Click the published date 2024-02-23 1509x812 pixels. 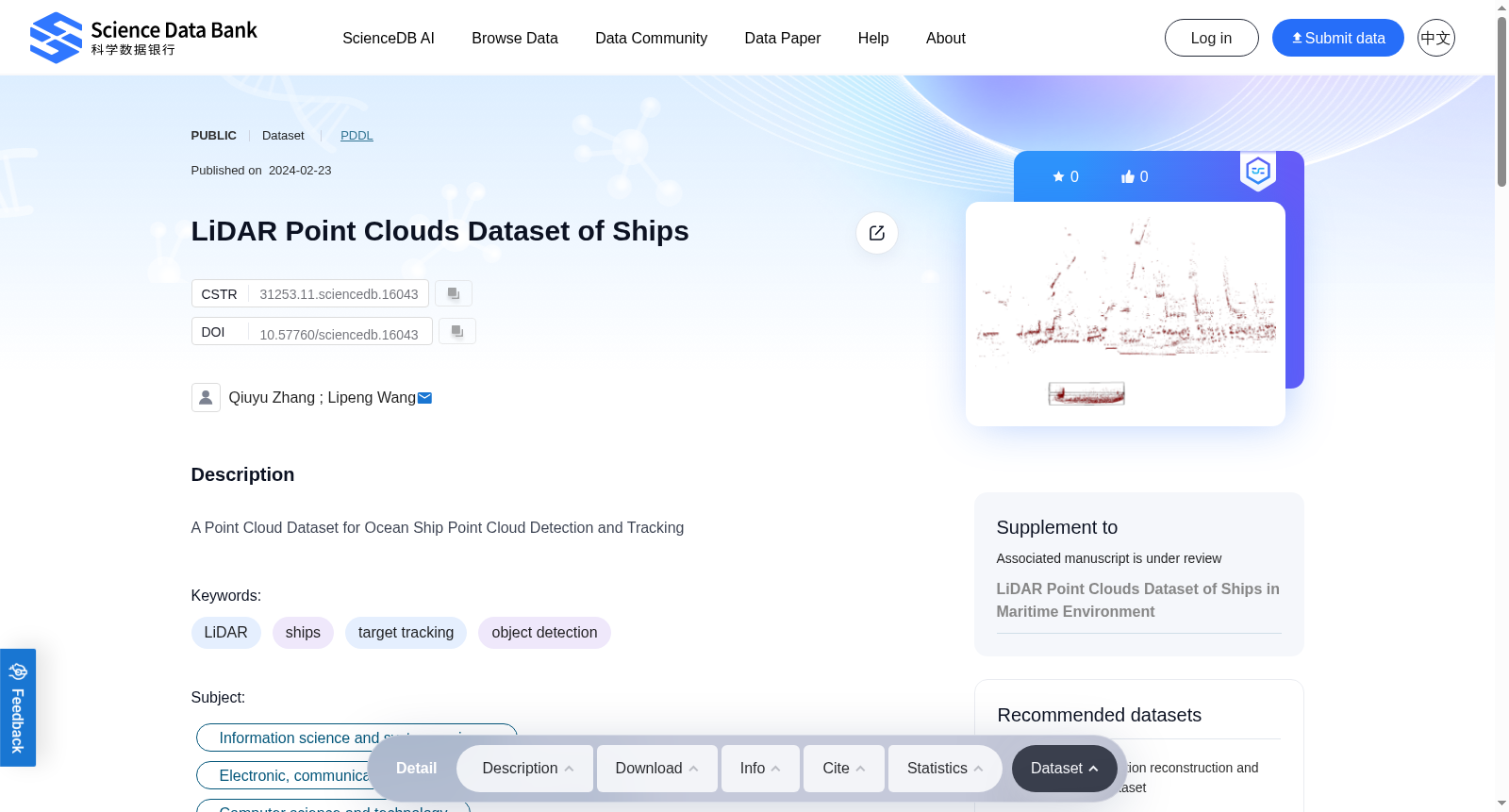coord(300,171)
